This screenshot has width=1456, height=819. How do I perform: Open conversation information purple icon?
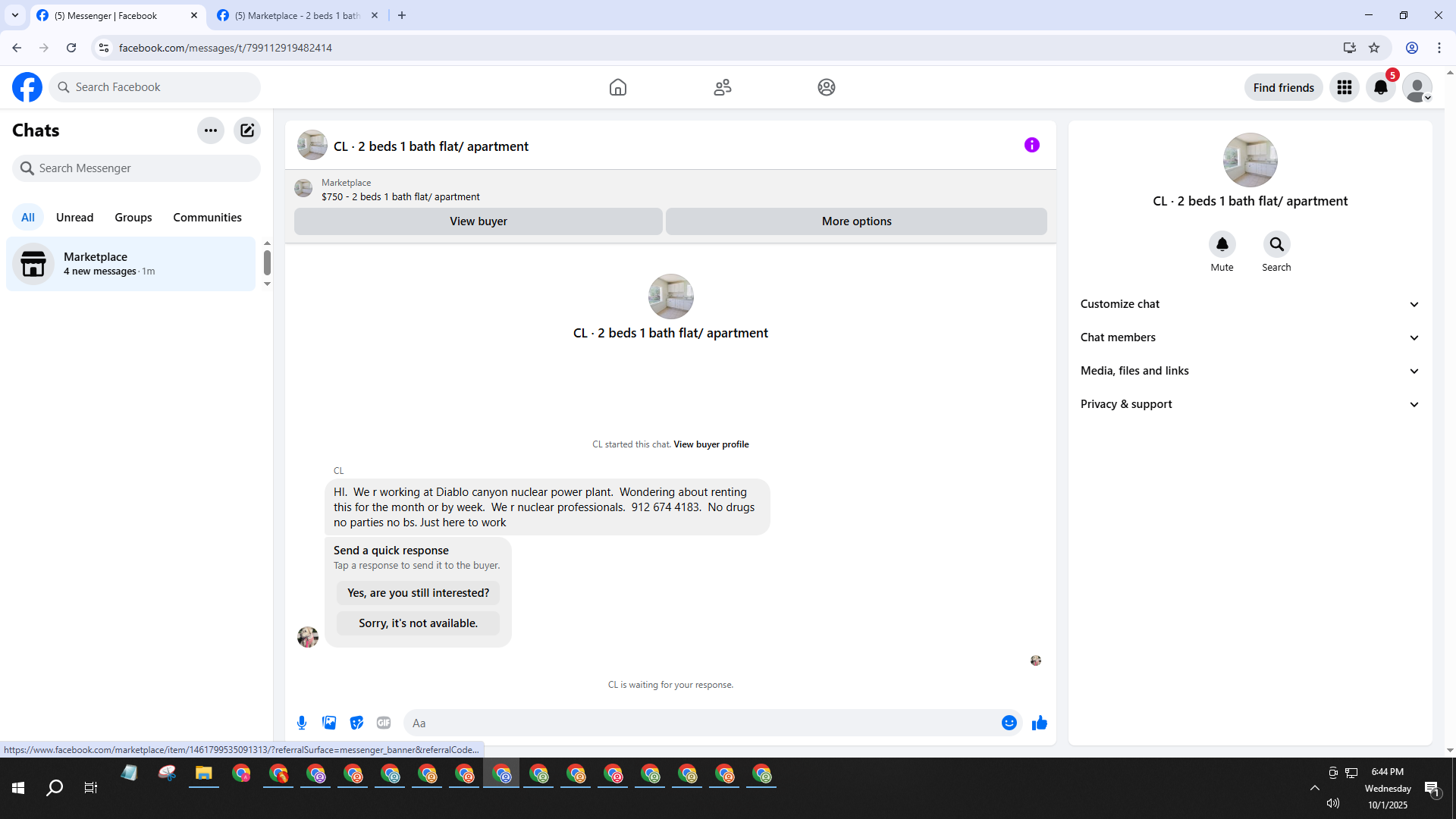tap(1032, 145)
